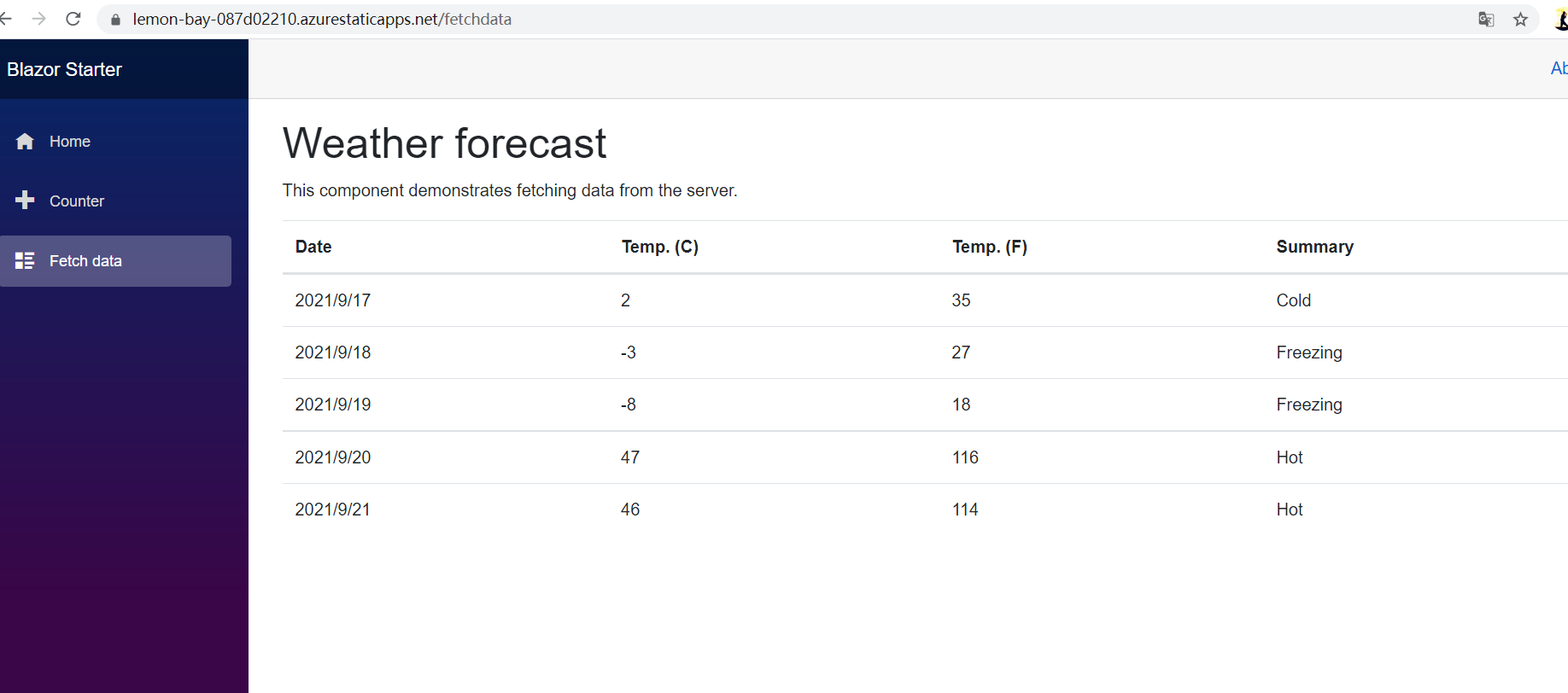Select the Temp. (C) column header

[660, 247]
